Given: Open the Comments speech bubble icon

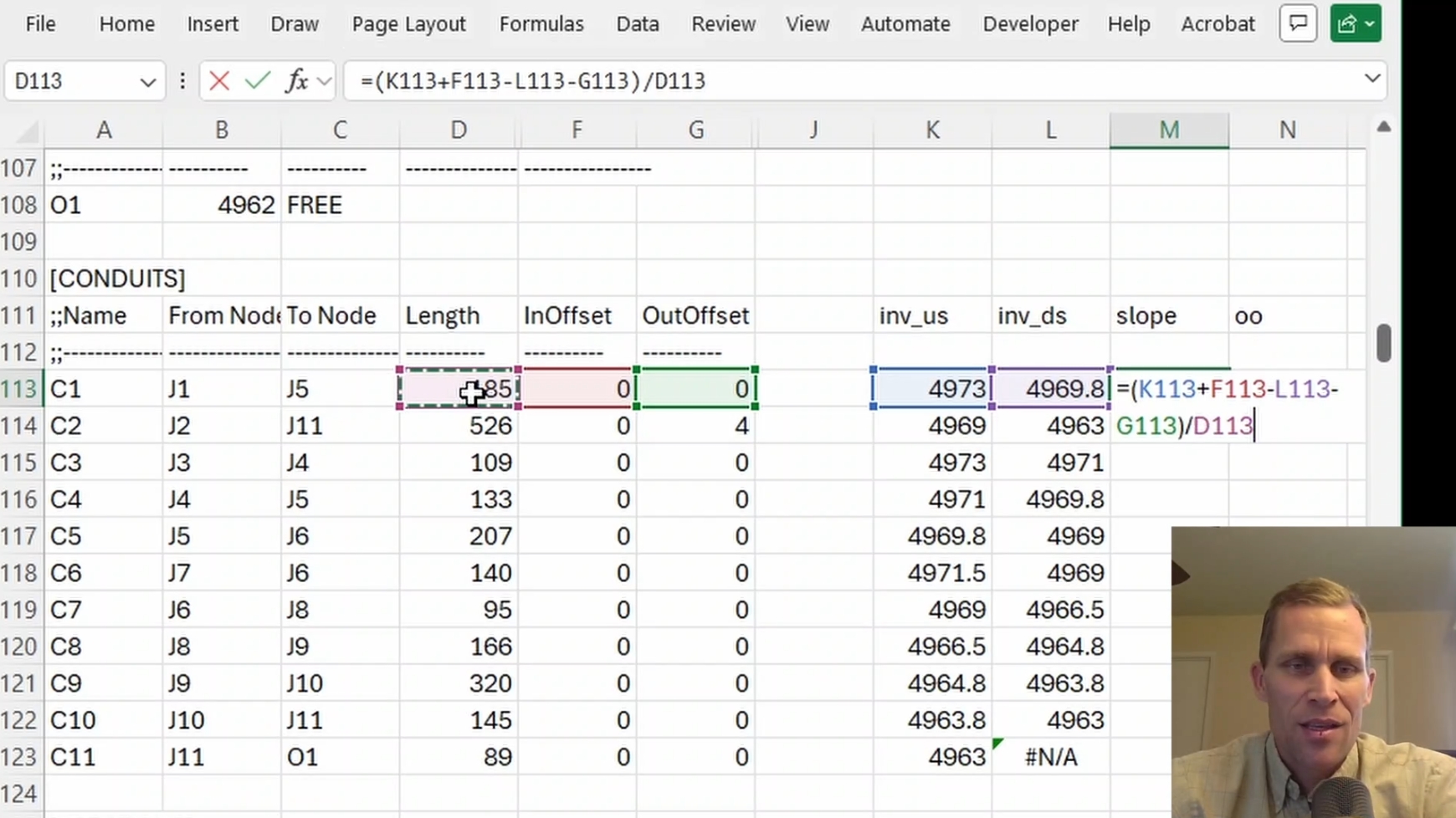Looking at the screenshot, I should pos(1298,24).
